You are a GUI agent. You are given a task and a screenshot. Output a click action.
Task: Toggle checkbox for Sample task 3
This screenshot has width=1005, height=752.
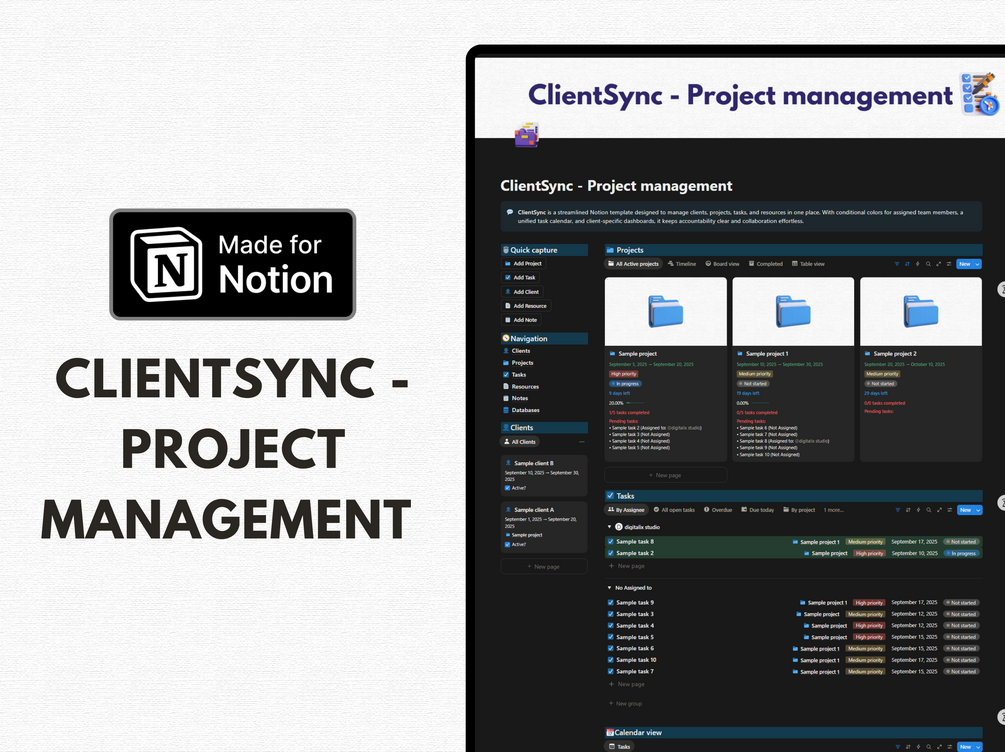(611, 614)
